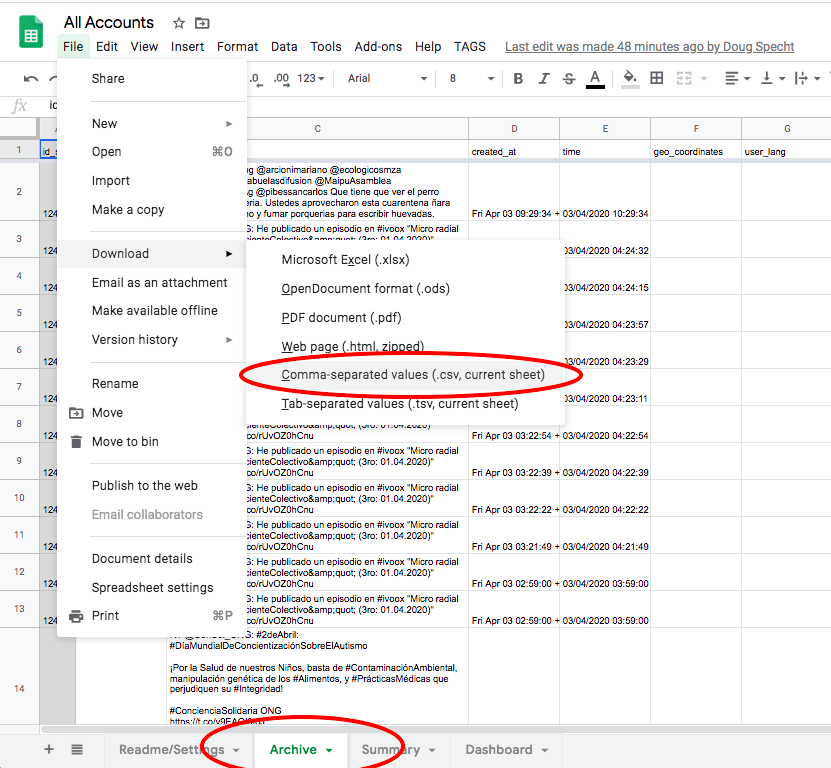Download as Comma-separated values (.csv)
Image resolution: width=831 pixels, height=768 pixels.
tap(405, 375)
